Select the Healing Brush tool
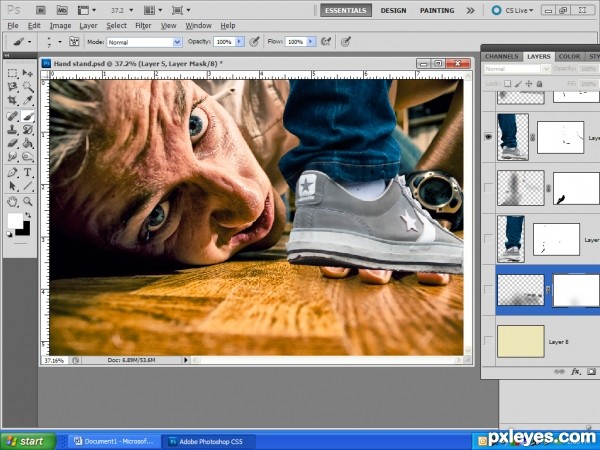 point(13,116)
